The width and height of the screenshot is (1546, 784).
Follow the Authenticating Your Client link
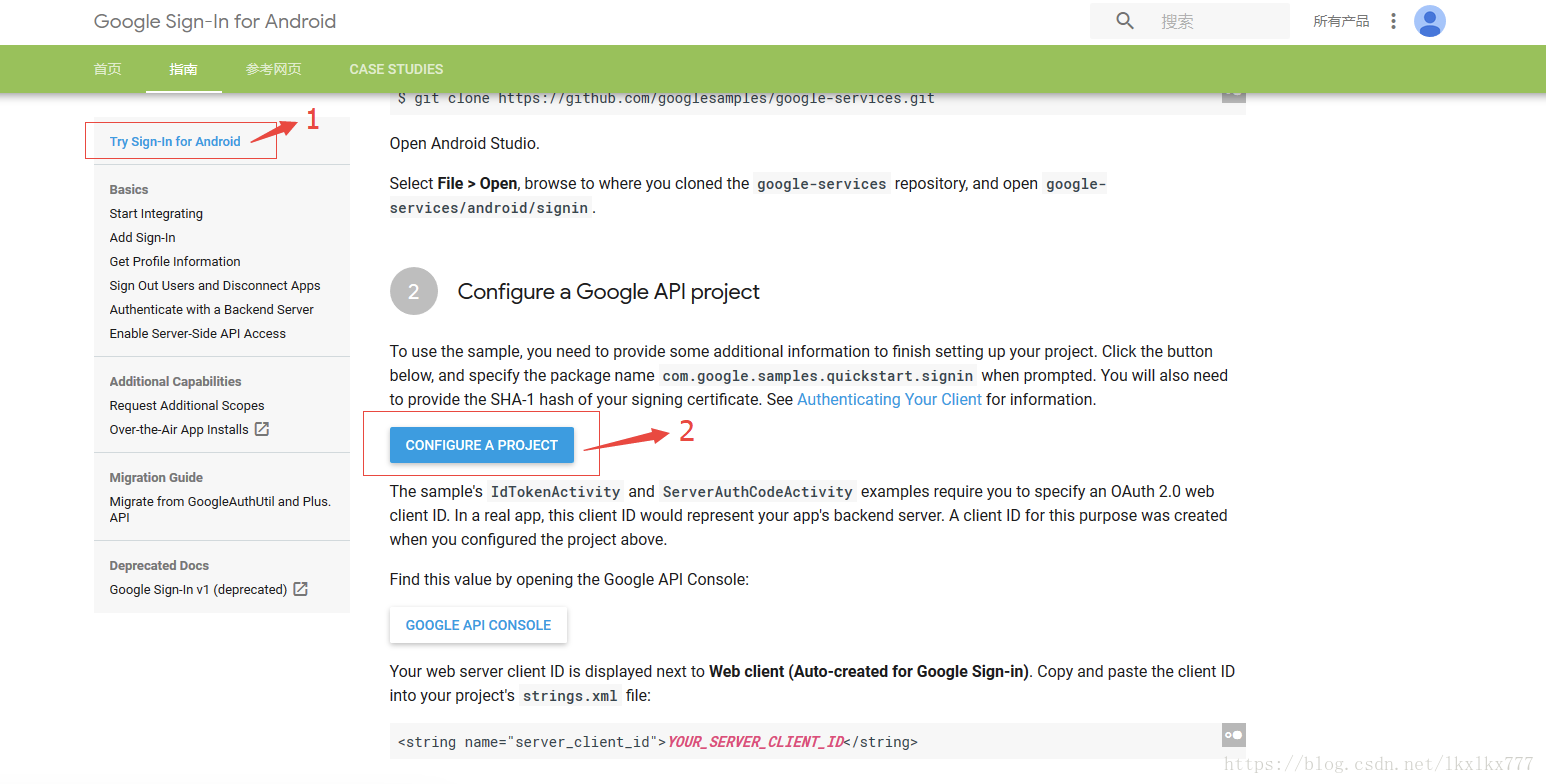coord(889,399)
